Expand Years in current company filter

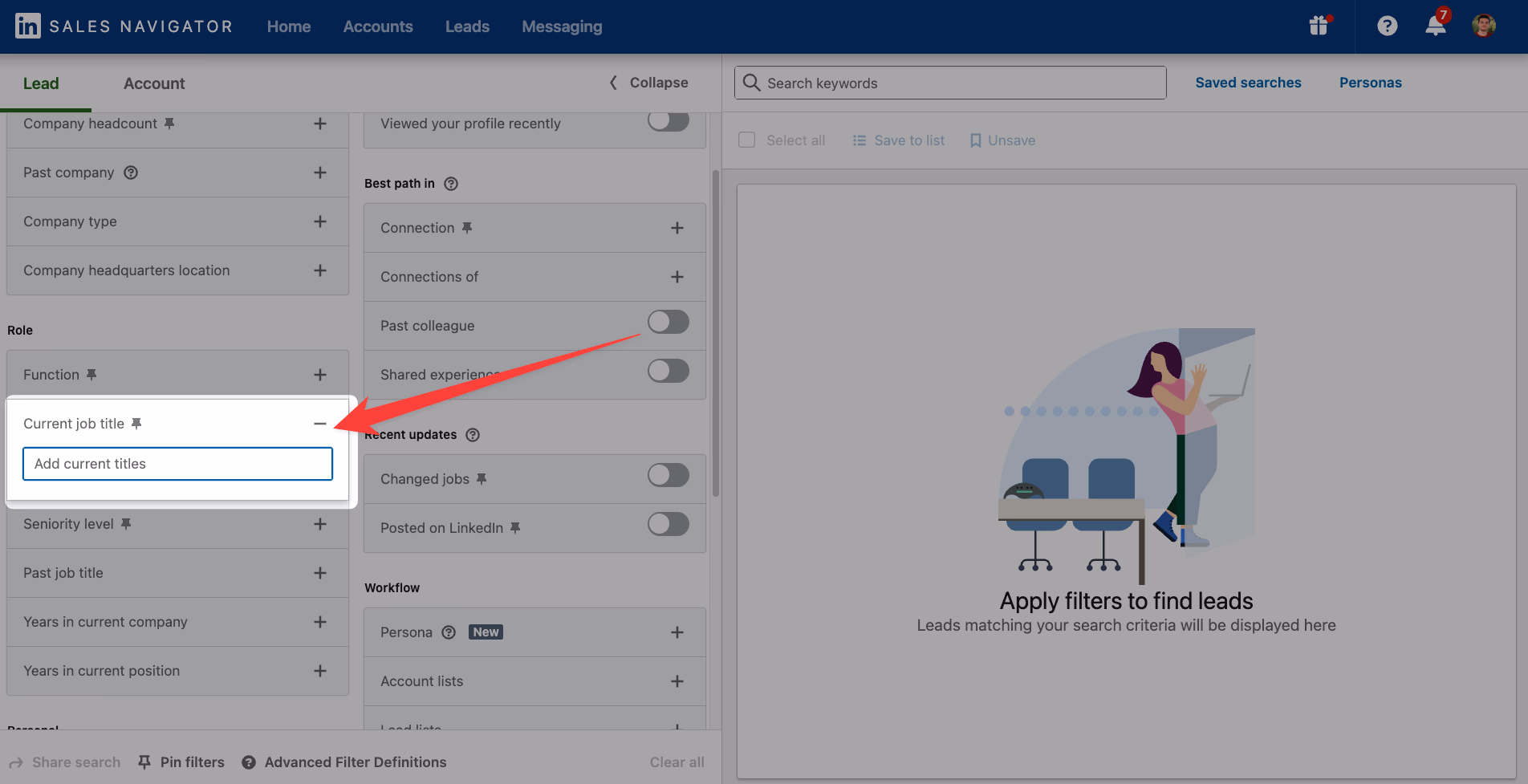pos(320,622)
